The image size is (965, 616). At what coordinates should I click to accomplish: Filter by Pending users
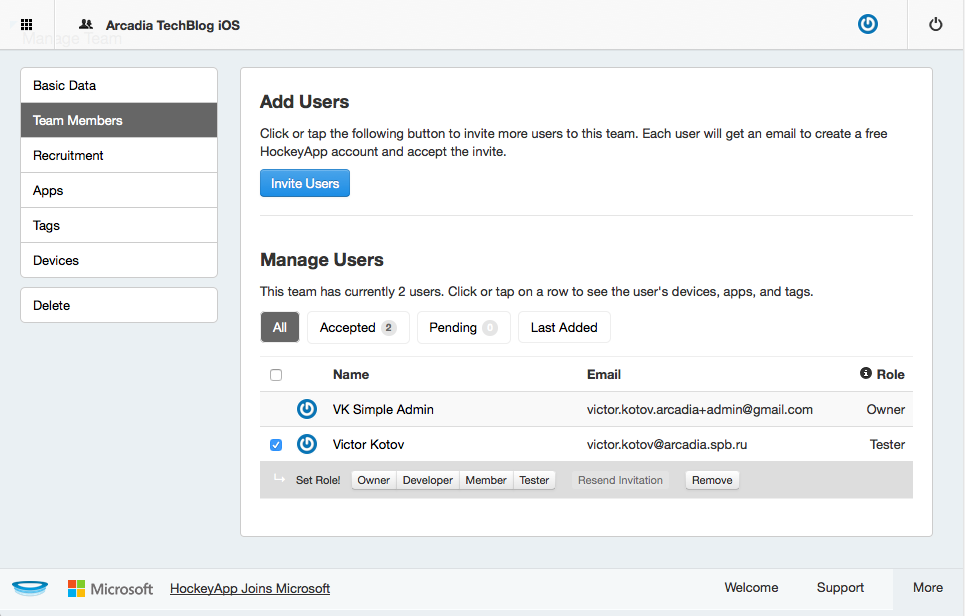(463, 327)
